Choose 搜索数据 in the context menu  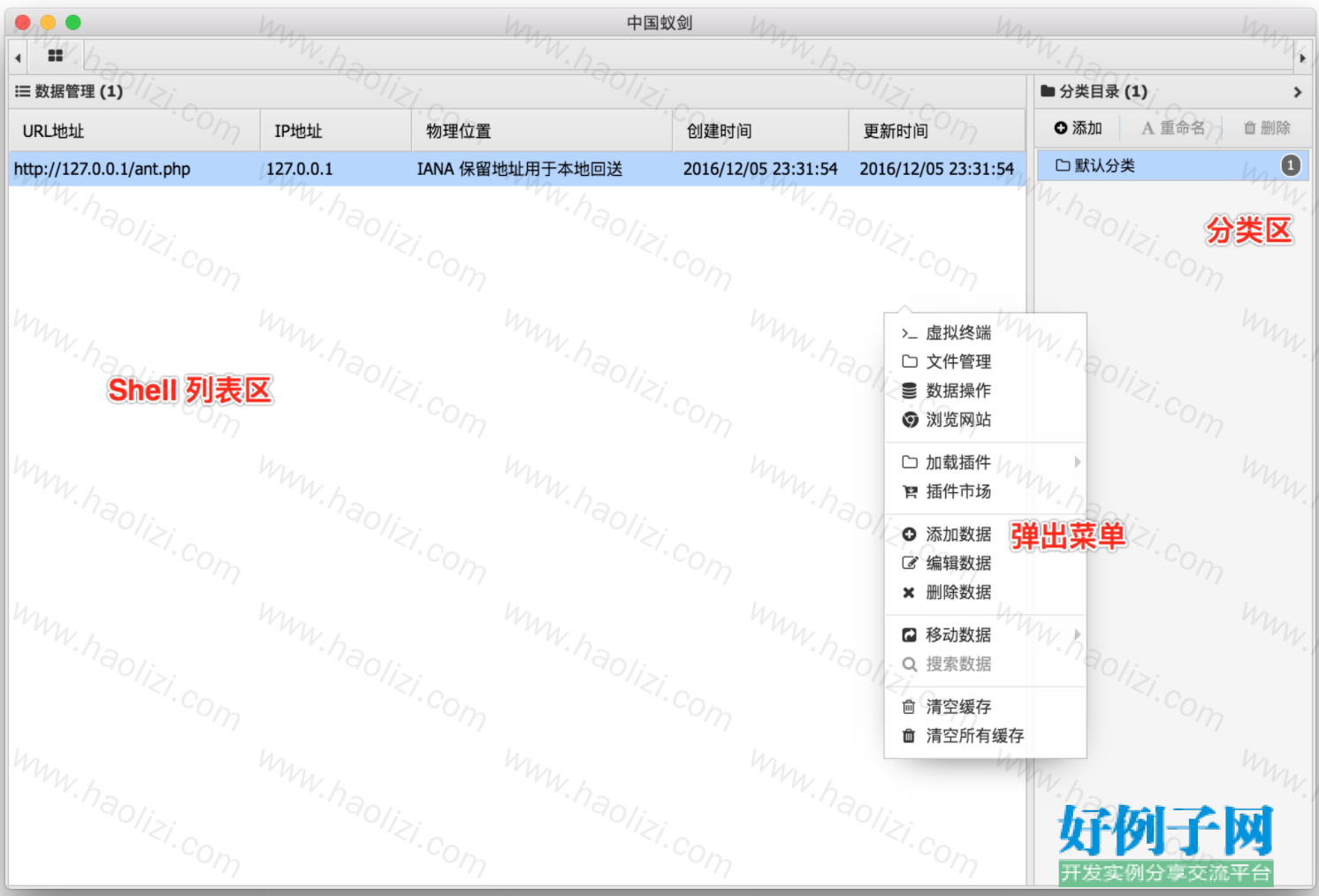[x=985, y=664]
